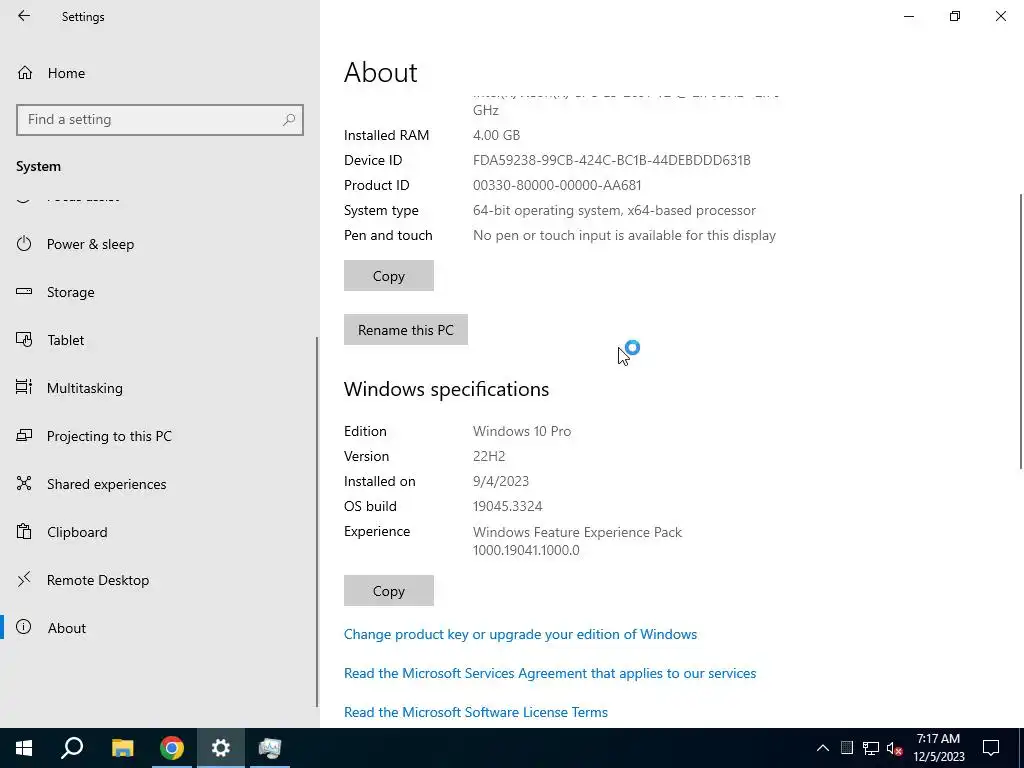Click the Multitasking icon
This screenshot has width=1024, height=768.
coord(24,387)
